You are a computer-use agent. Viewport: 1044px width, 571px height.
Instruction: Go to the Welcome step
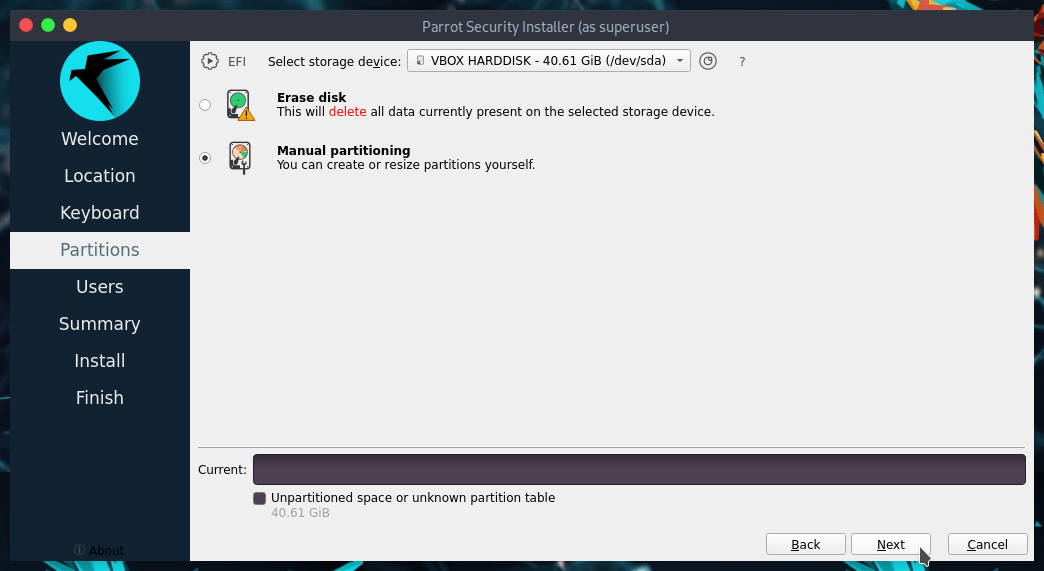(x=100, y=139)
